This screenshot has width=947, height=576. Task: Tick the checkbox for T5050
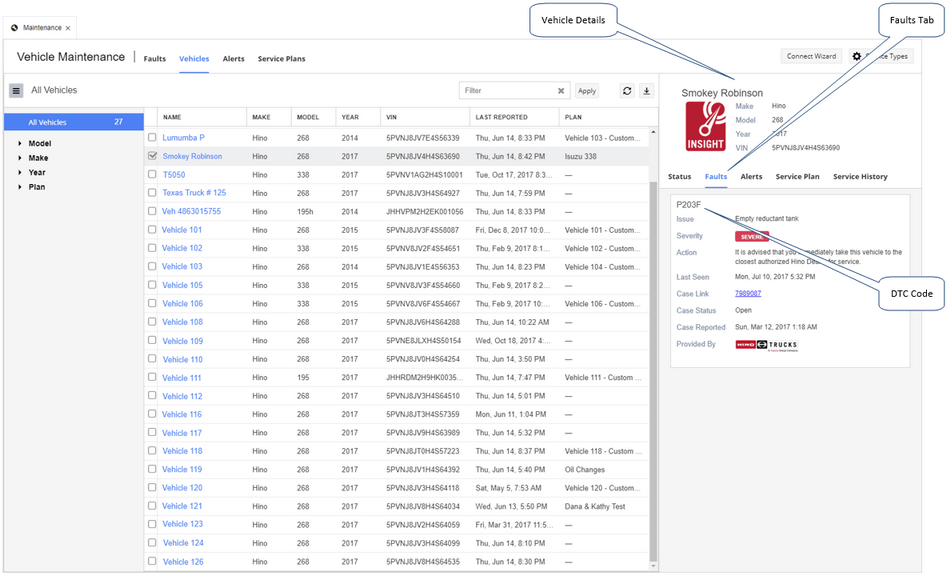click(152, 174)
